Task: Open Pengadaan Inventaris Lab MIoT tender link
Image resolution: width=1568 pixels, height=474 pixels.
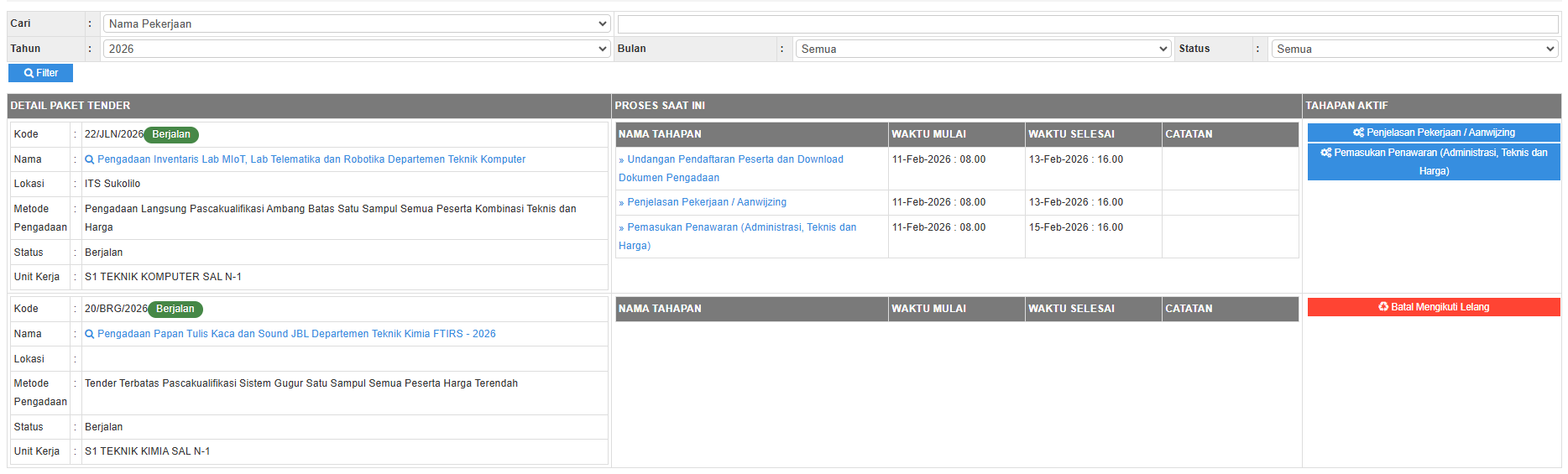Action: (311, 159)
